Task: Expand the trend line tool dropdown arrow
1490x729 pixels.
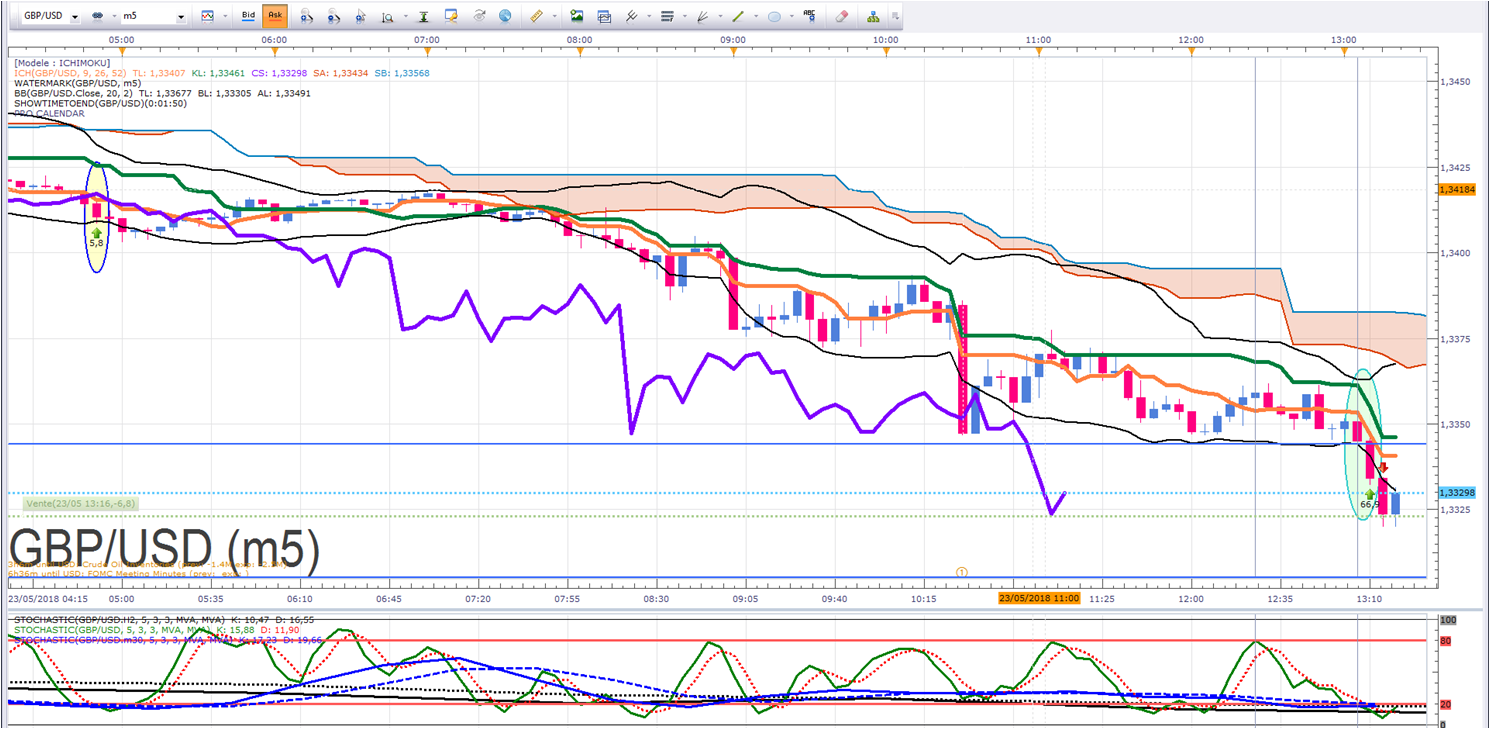Action: tap(755, 17)
